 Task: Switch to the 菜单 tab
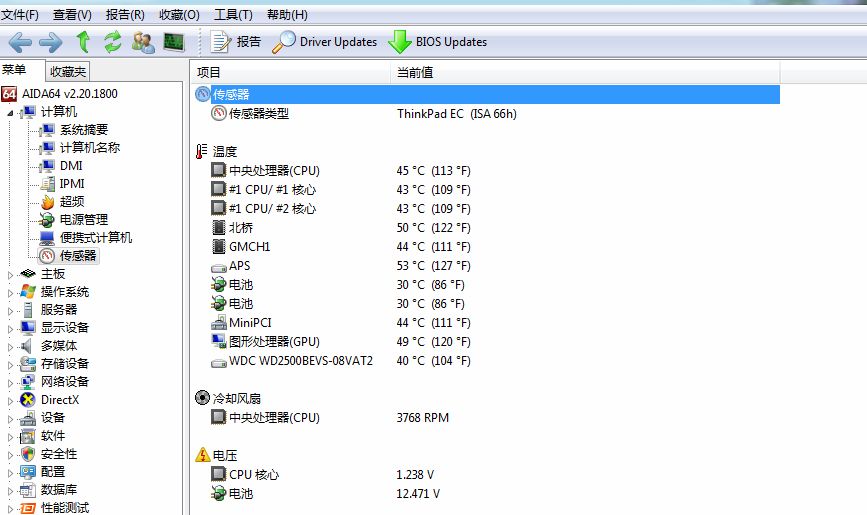click(x=14, y=70)
